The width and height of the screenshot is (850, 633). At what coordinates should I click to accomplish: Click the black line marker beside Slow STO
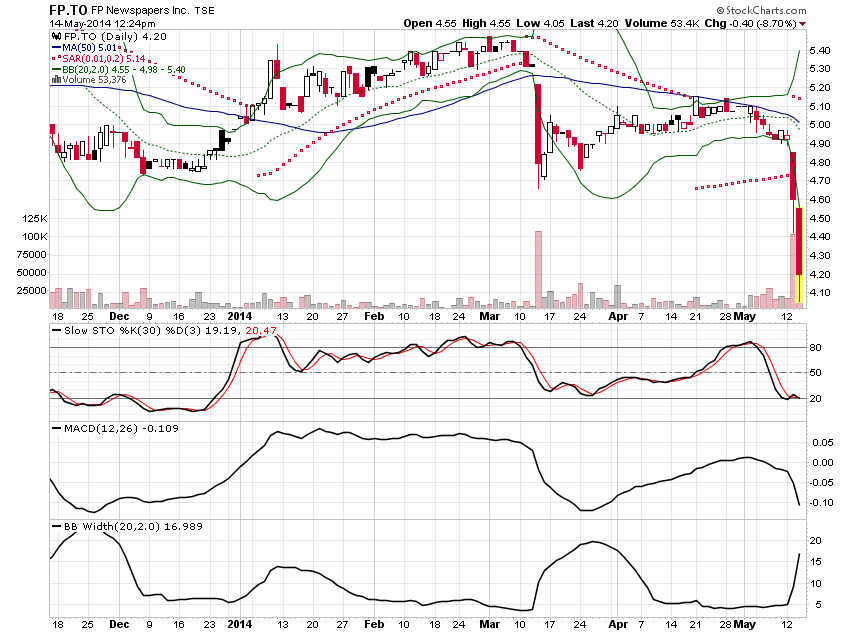point(56,330)
